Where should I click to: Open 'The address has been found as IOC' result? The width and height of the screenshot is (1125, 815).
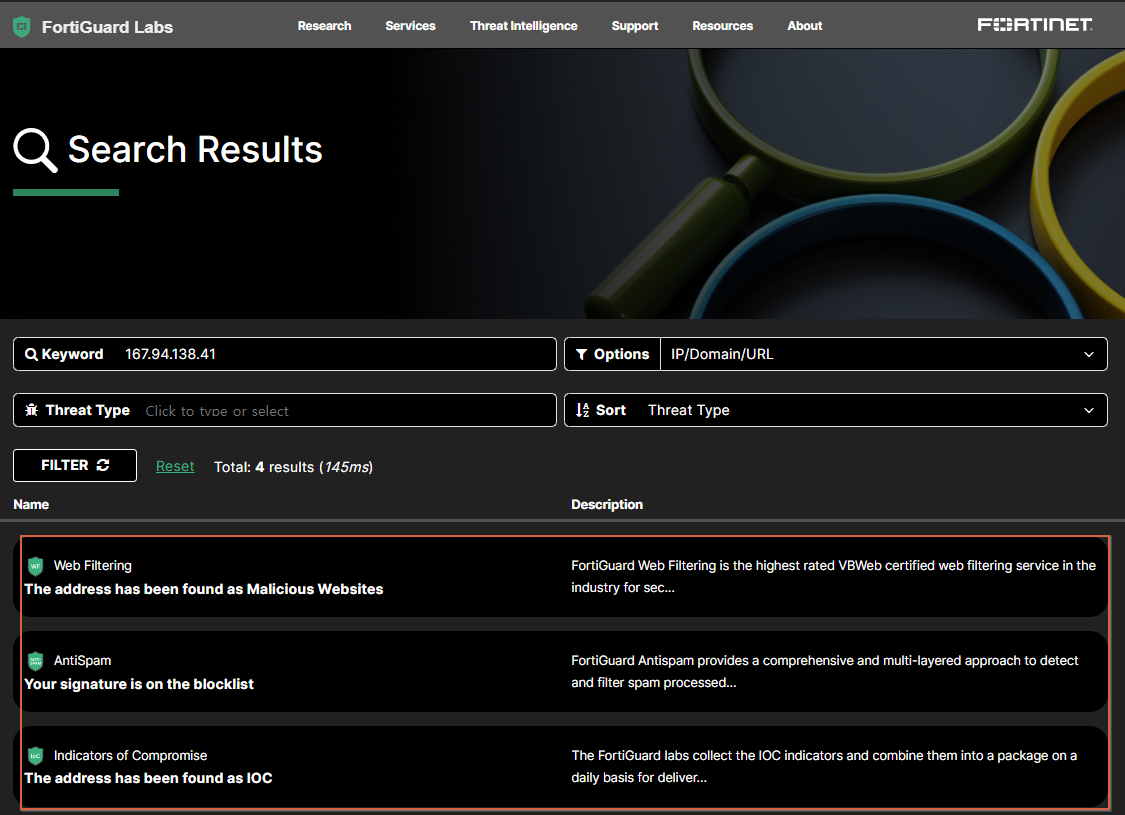coord(149,778)
